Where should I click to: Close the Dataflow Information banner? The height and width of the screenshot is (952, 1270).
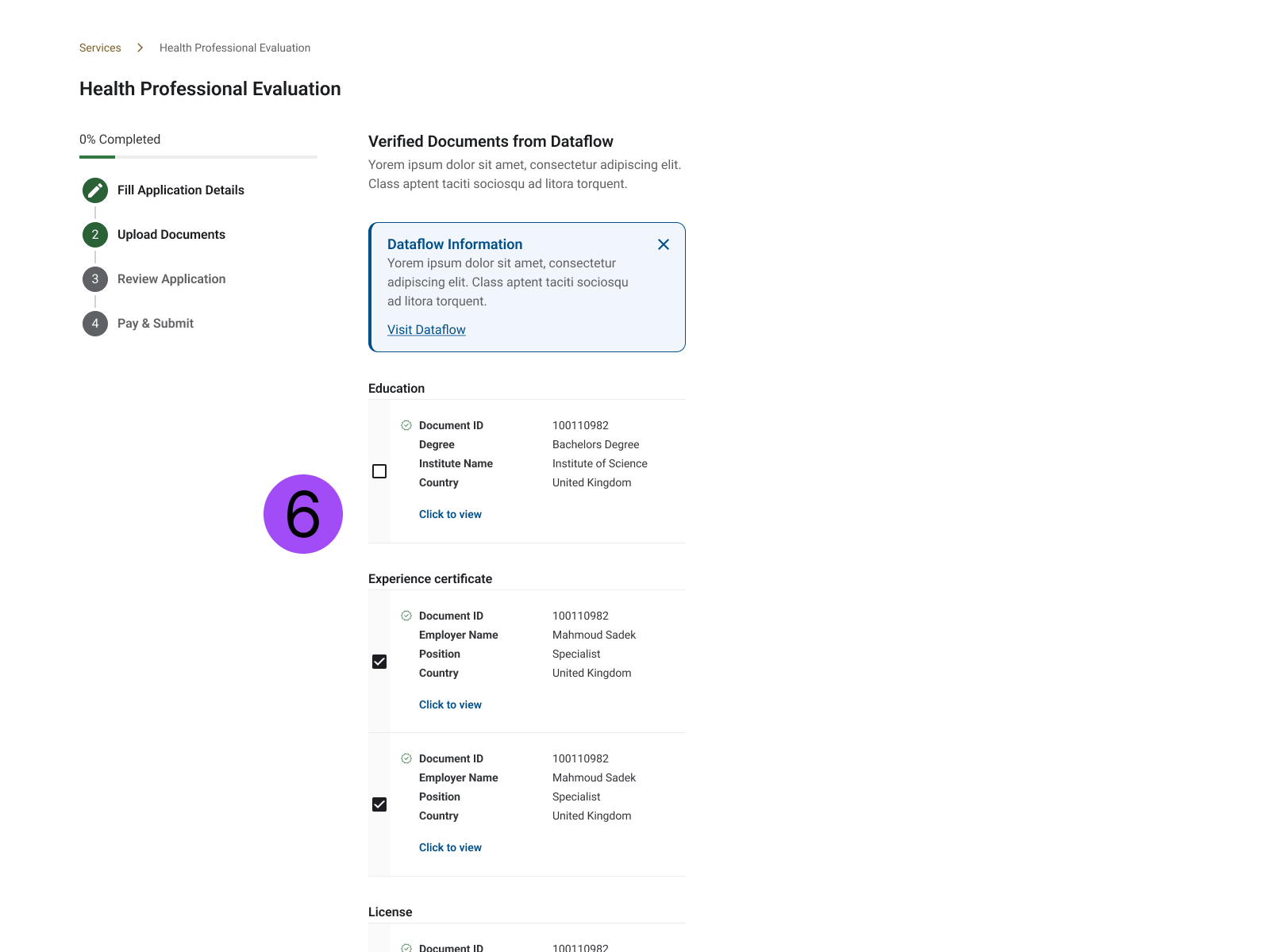[x=664, y=244]
